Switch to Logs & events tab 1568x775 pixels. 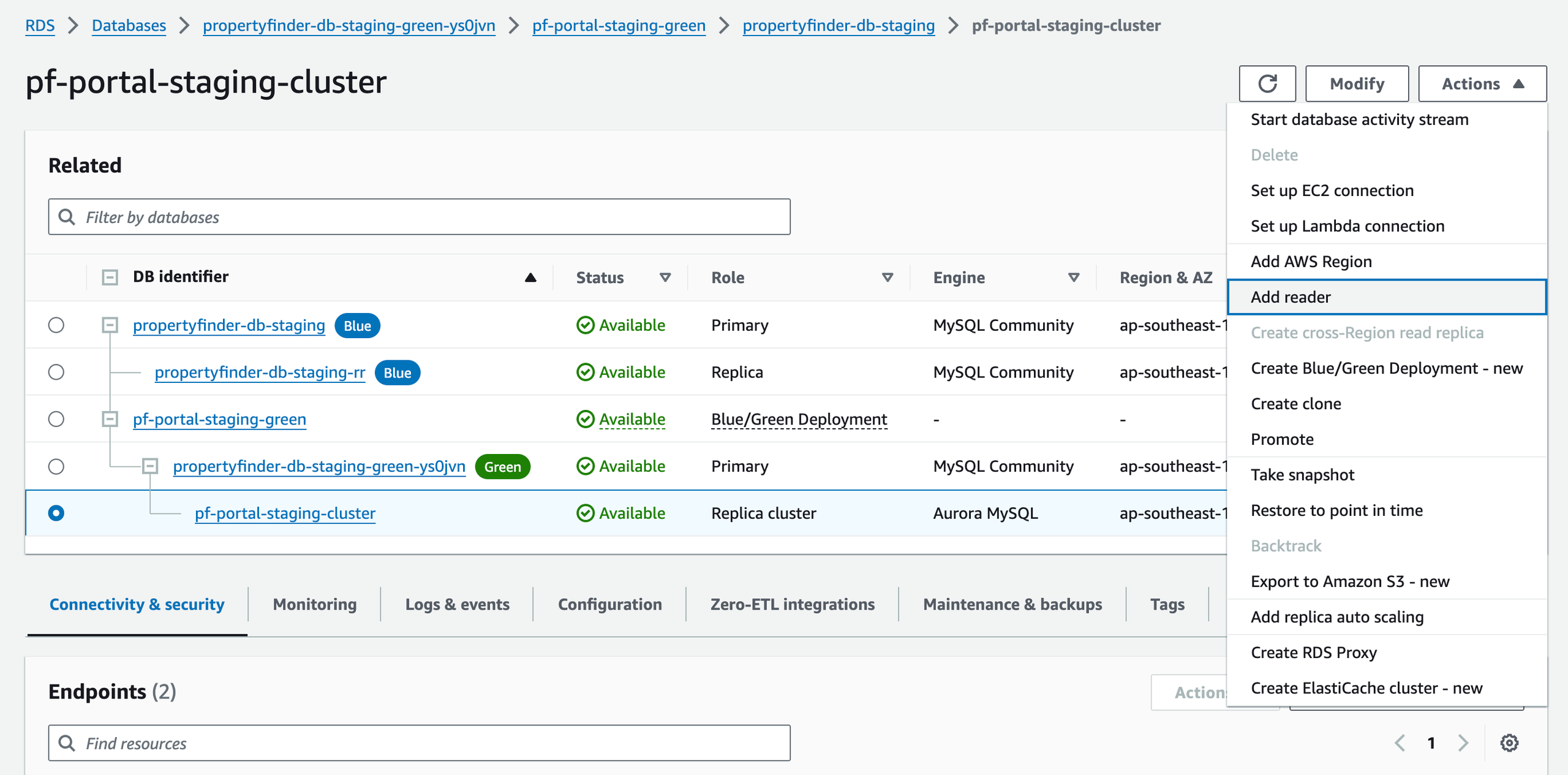(x=457, y=604)
